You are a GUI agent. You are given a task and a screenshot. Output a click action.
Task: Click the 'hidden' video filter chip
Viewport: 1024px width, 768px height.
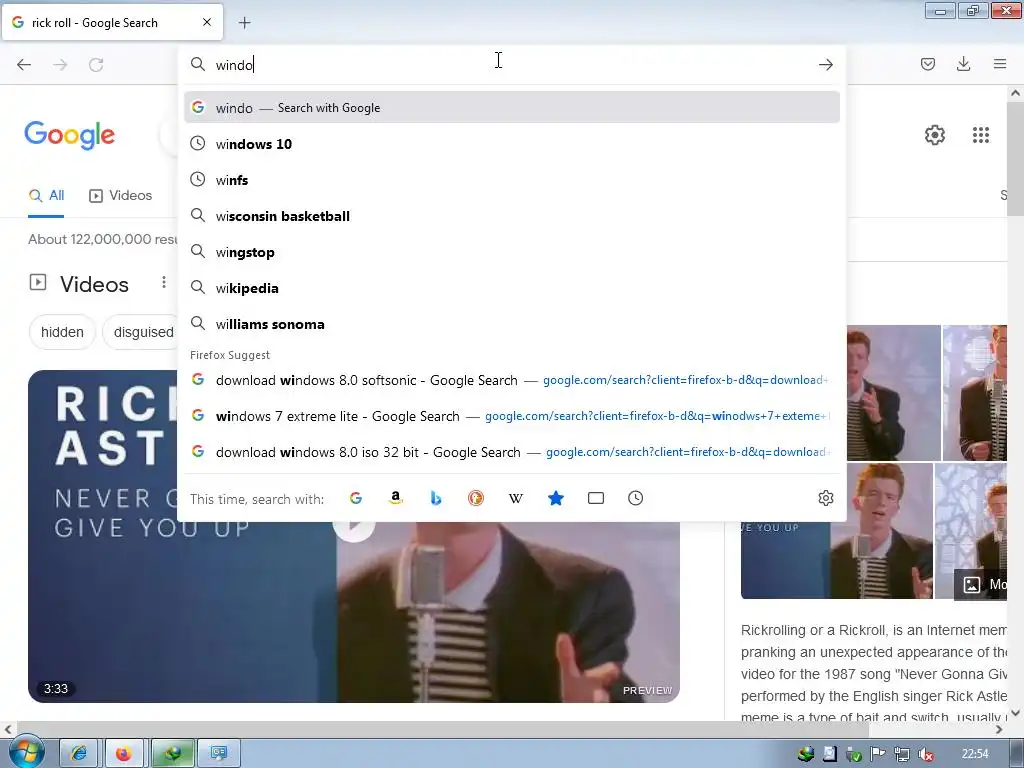(x=62, y=332)
